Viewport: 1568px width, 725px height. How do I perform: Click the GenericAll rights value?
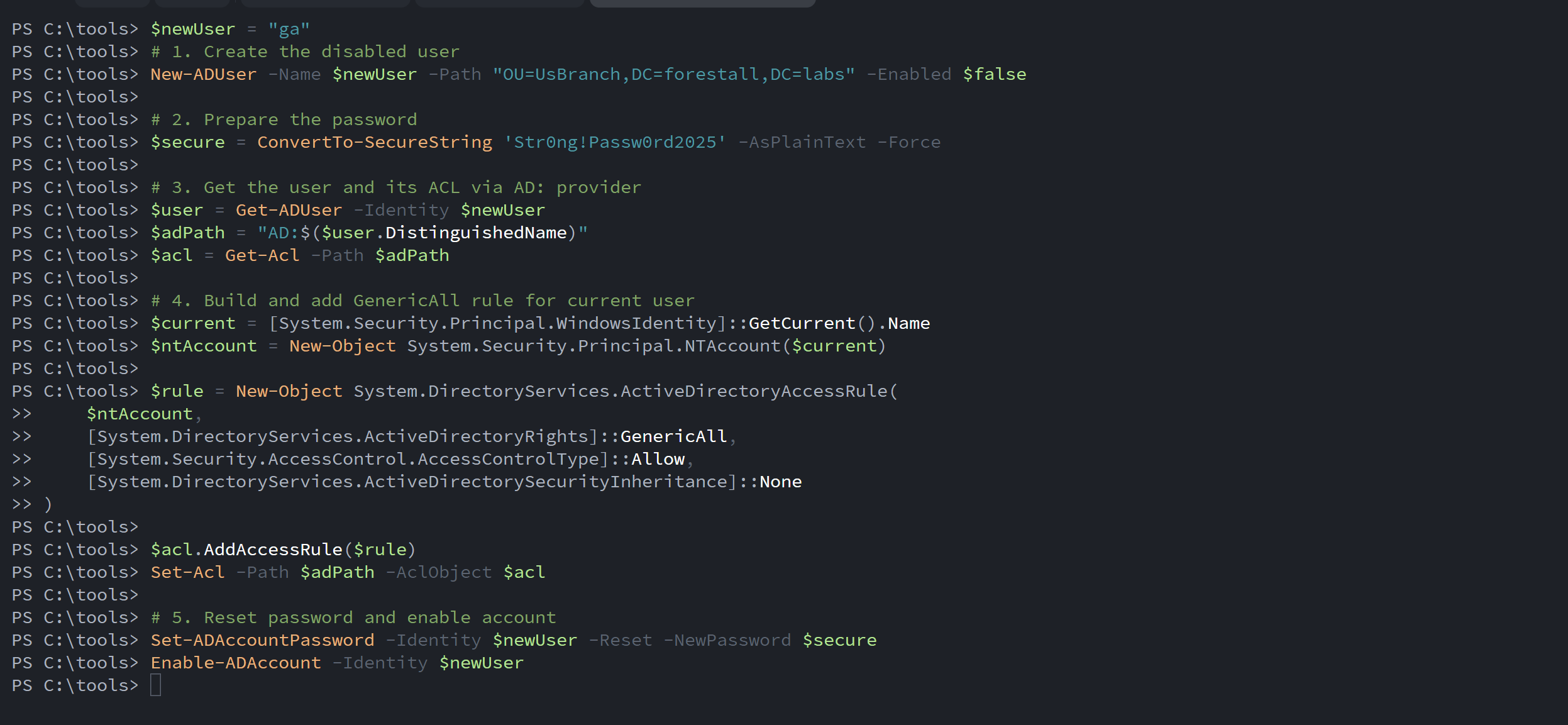click(673, 436)
